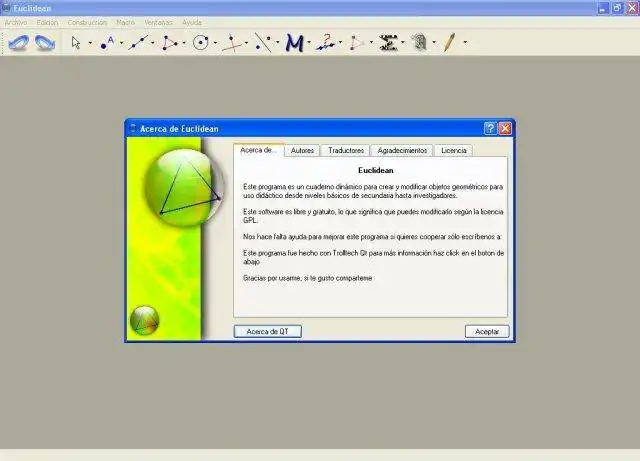Open the Archivo menu
The height and width of the screenshot is (461, 640).
click(16, 22)
